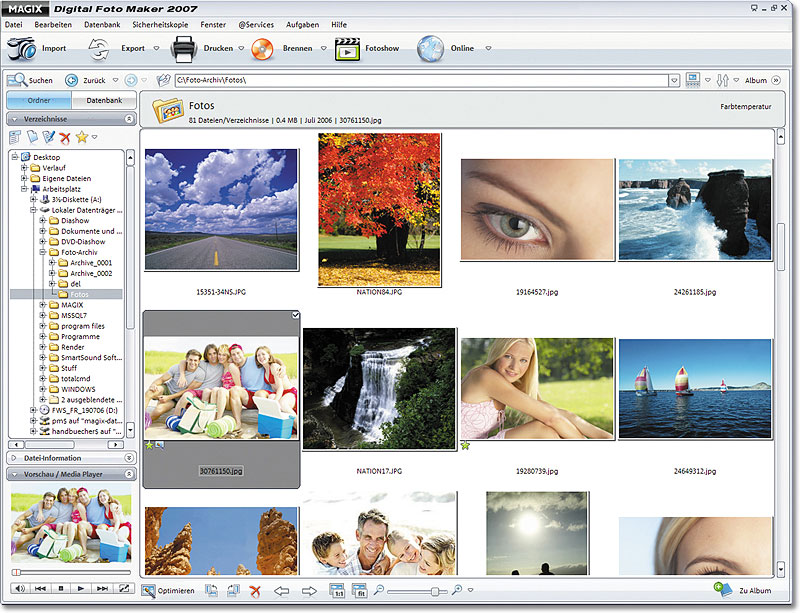Click the Drucken printer icon
Image resolution: width=800 pixels, height=613 pixels.
coord(184,49)
